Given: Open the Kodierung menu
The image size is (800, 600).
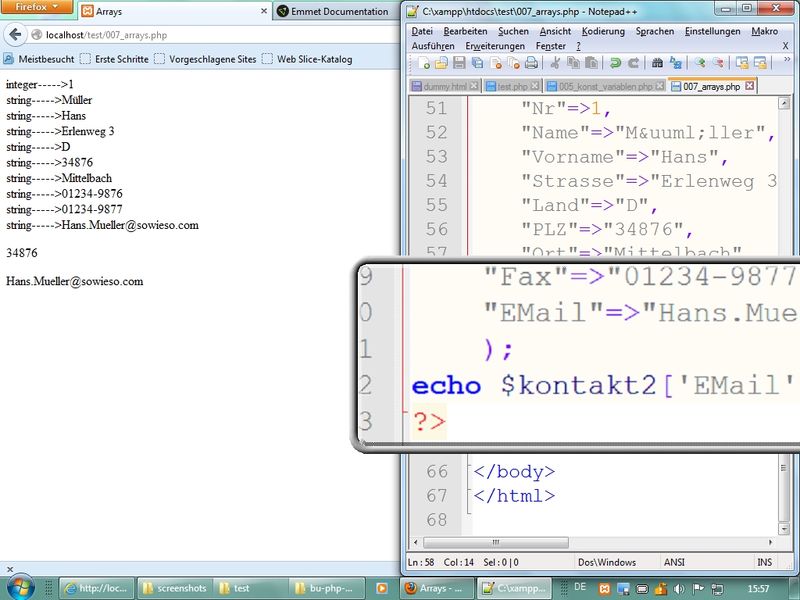Looking at the screenshot, I should pos(603,31).
